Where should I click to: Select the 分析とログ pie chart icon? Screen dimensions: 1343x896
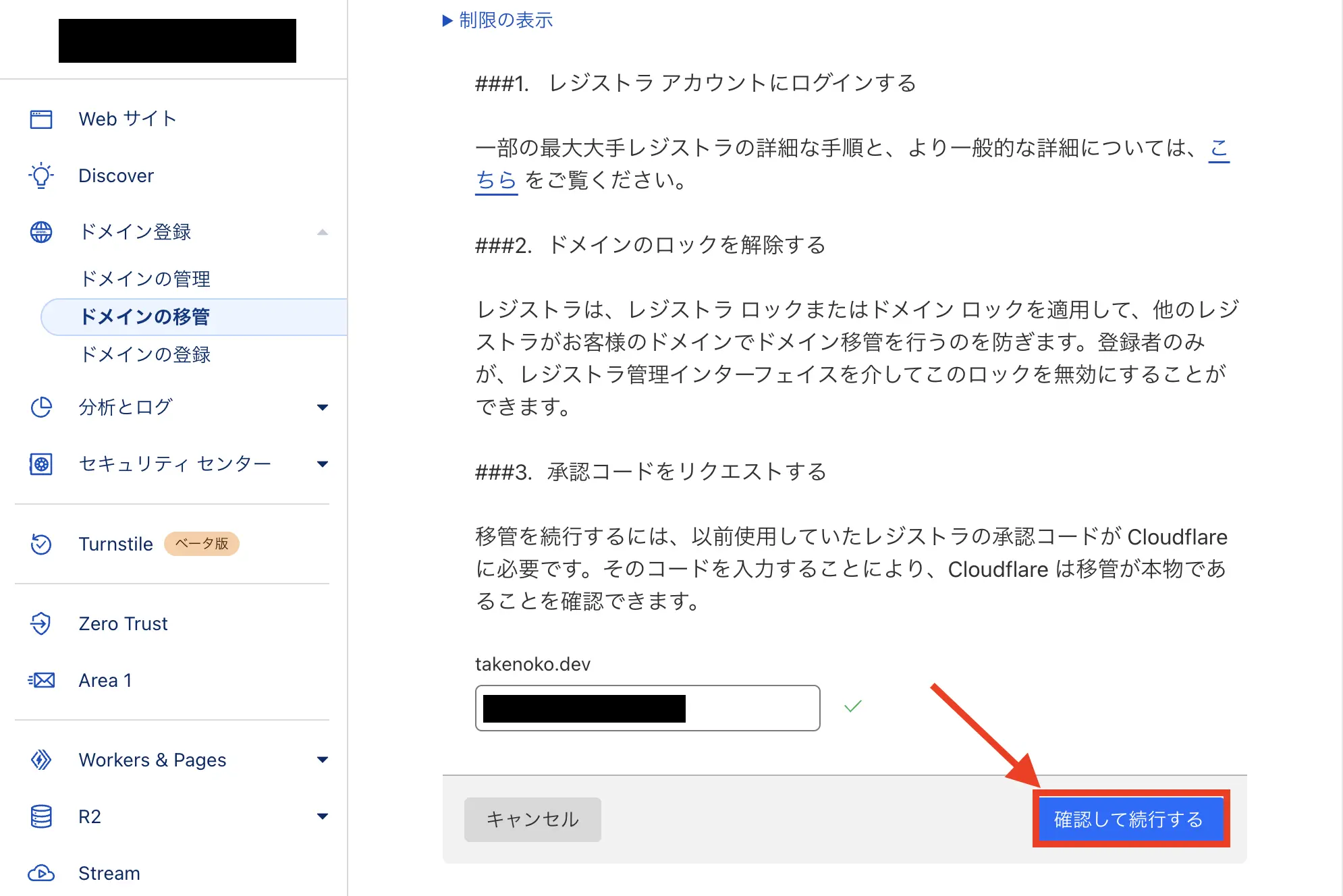click(41, 407)
